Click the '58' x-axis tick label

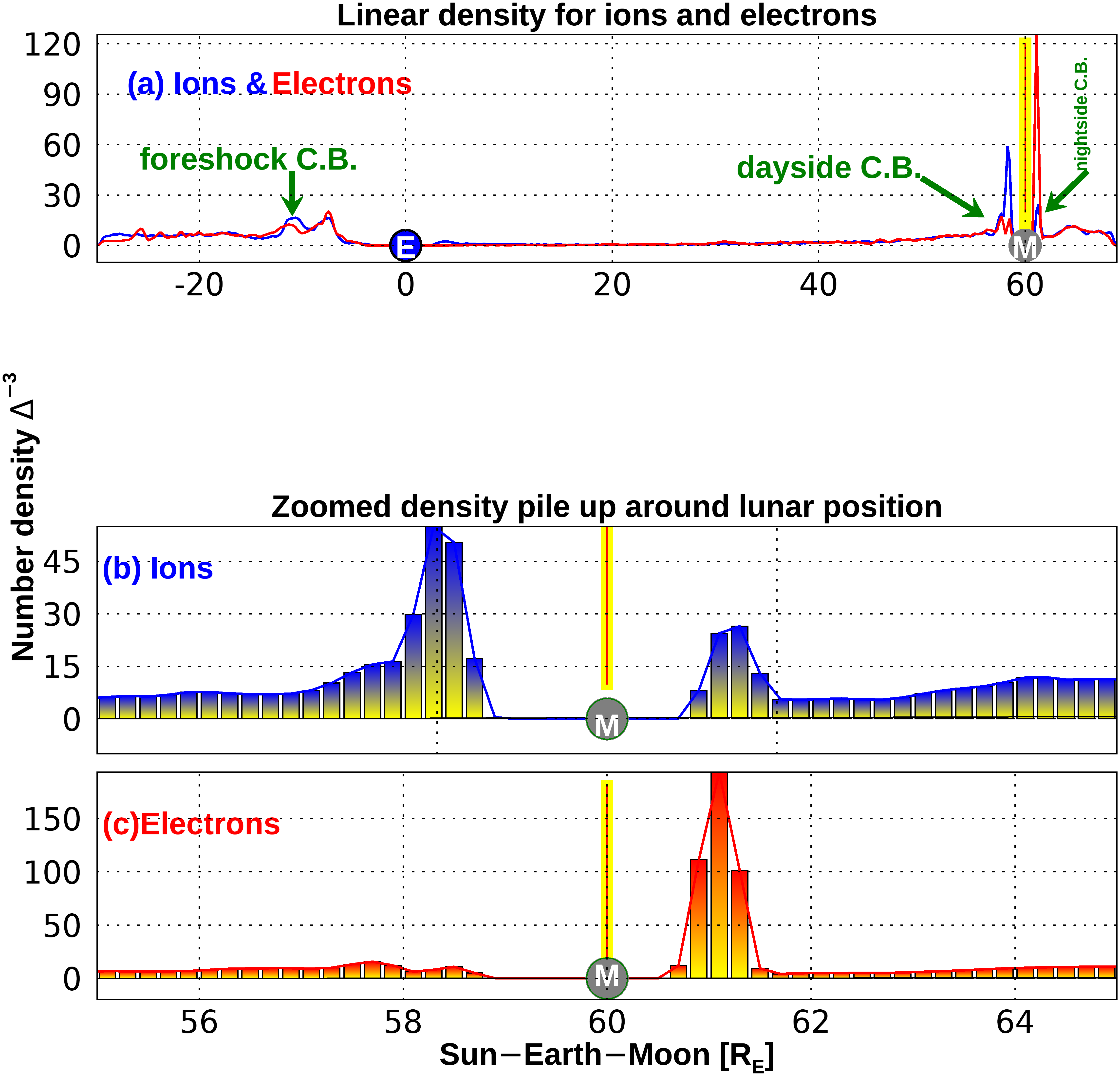[403, 1022]
